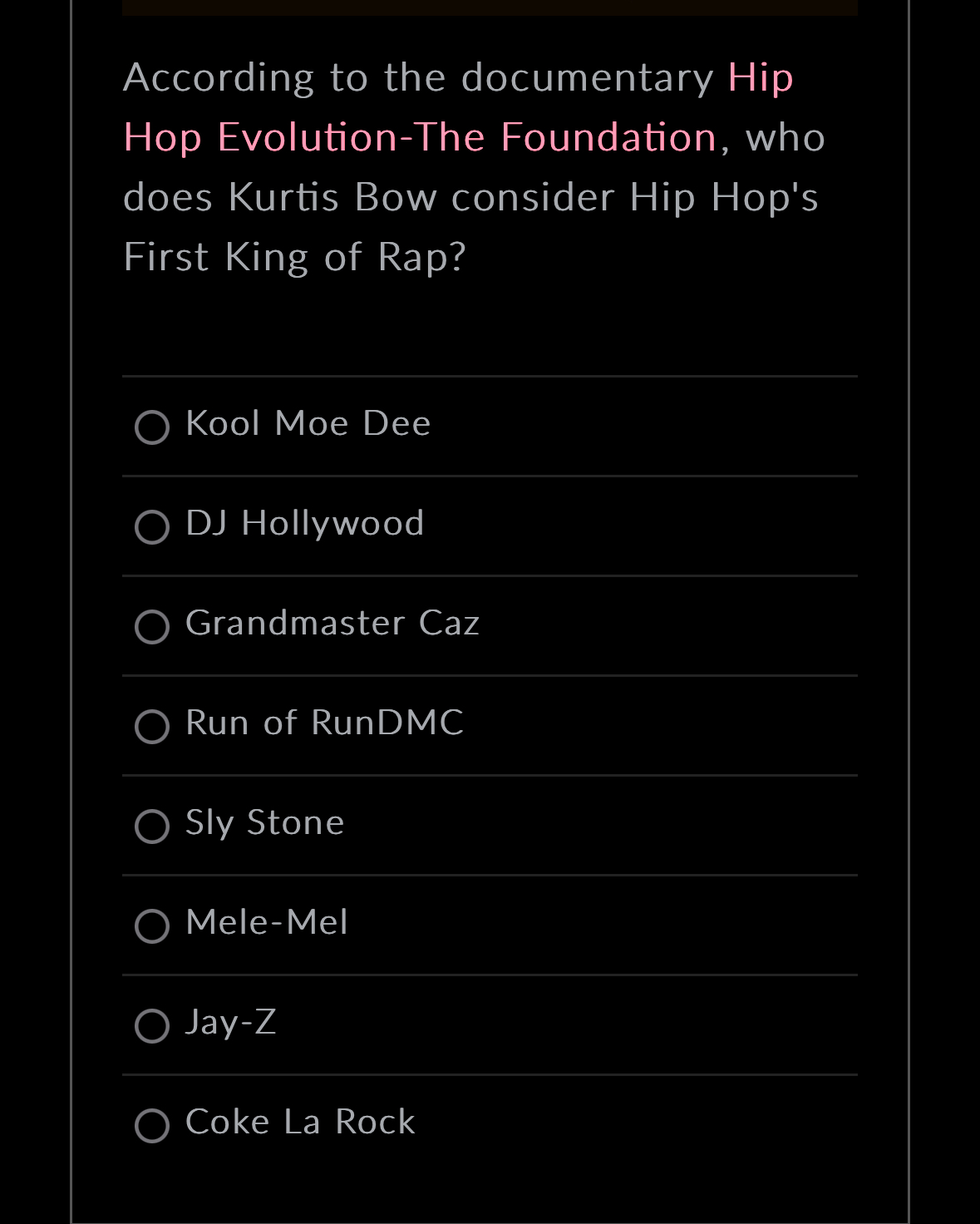Click the Grandmaster Caz answer text label
The image size is (980, 1224).
[x=332, y=624]
